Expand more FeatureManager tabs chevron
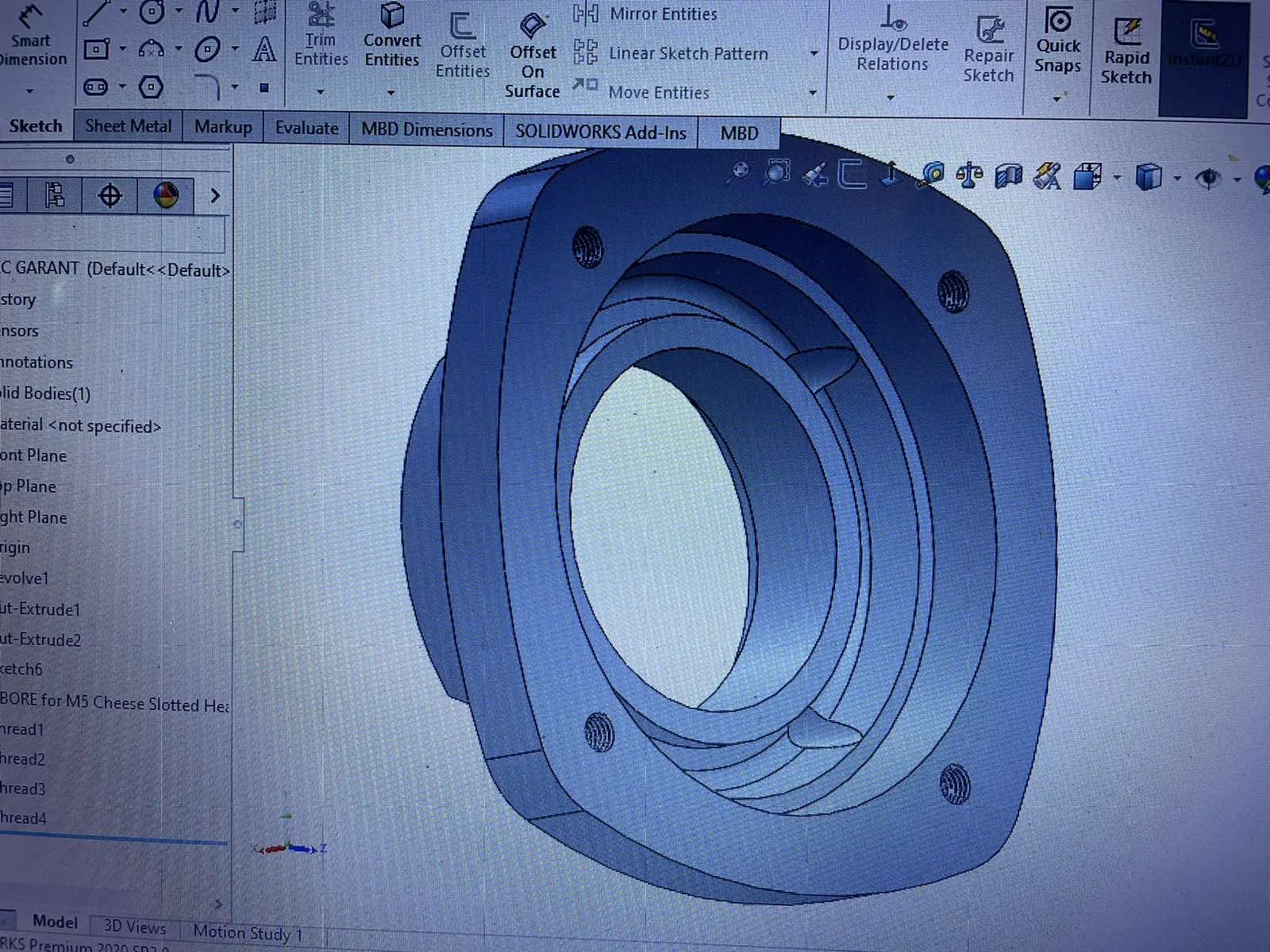 [x=215, y=195]
